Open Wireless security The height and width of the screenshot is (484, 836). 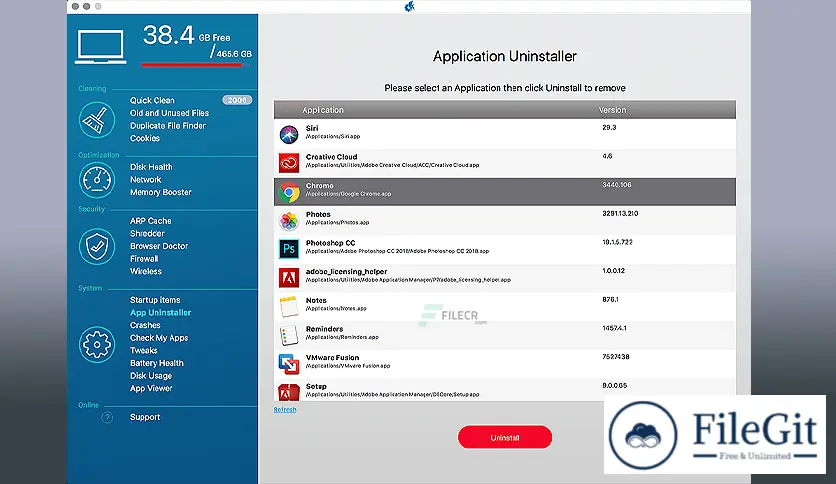[146, 271]
